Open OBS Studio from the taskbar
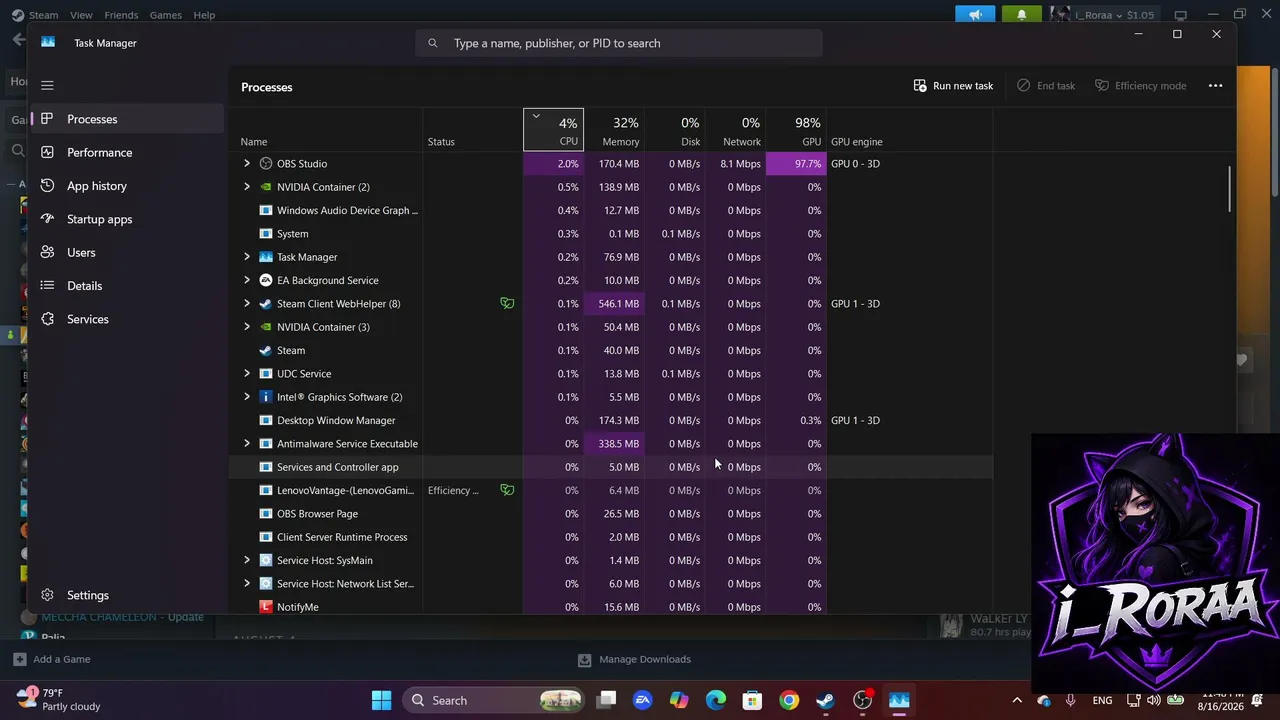The width and height of the screenshot is (1280, 720). point(862,700)
